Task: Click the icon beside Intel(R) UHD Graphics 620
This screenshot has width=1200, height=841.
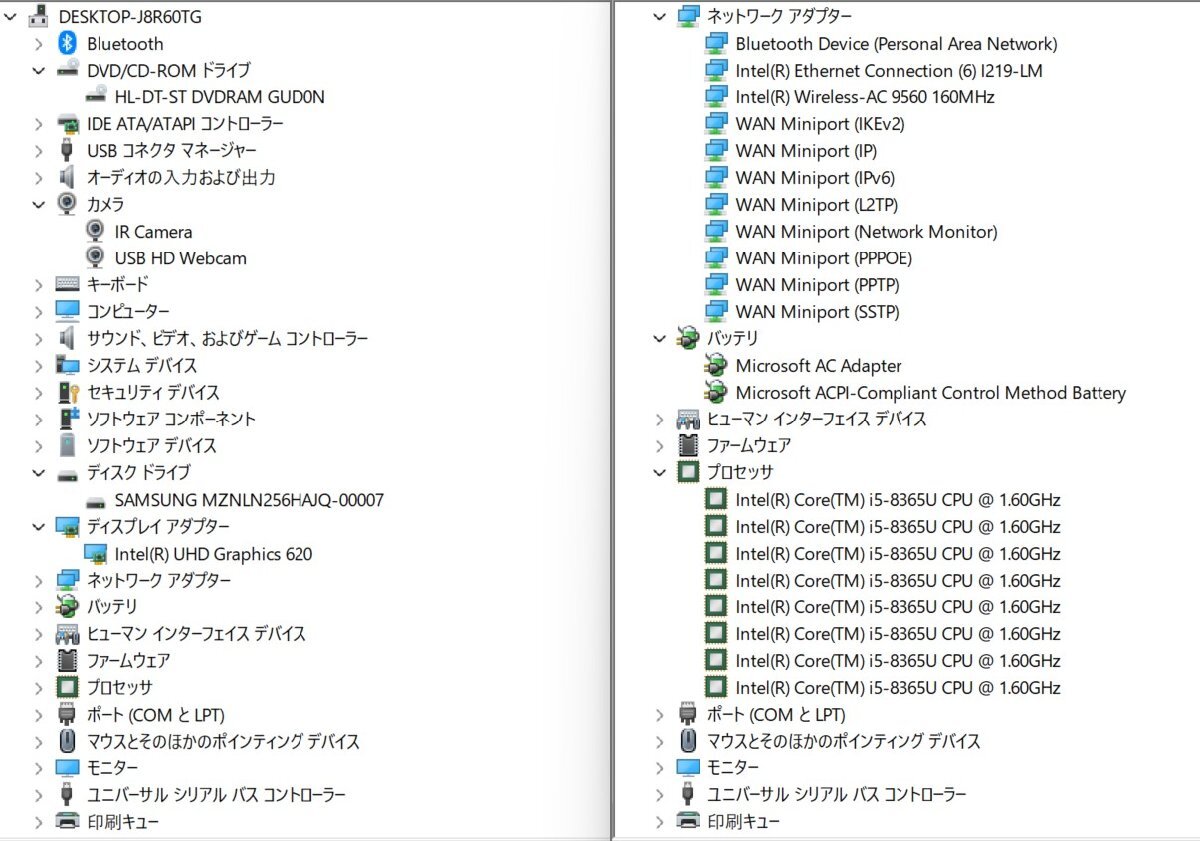Action: point(96,553)
